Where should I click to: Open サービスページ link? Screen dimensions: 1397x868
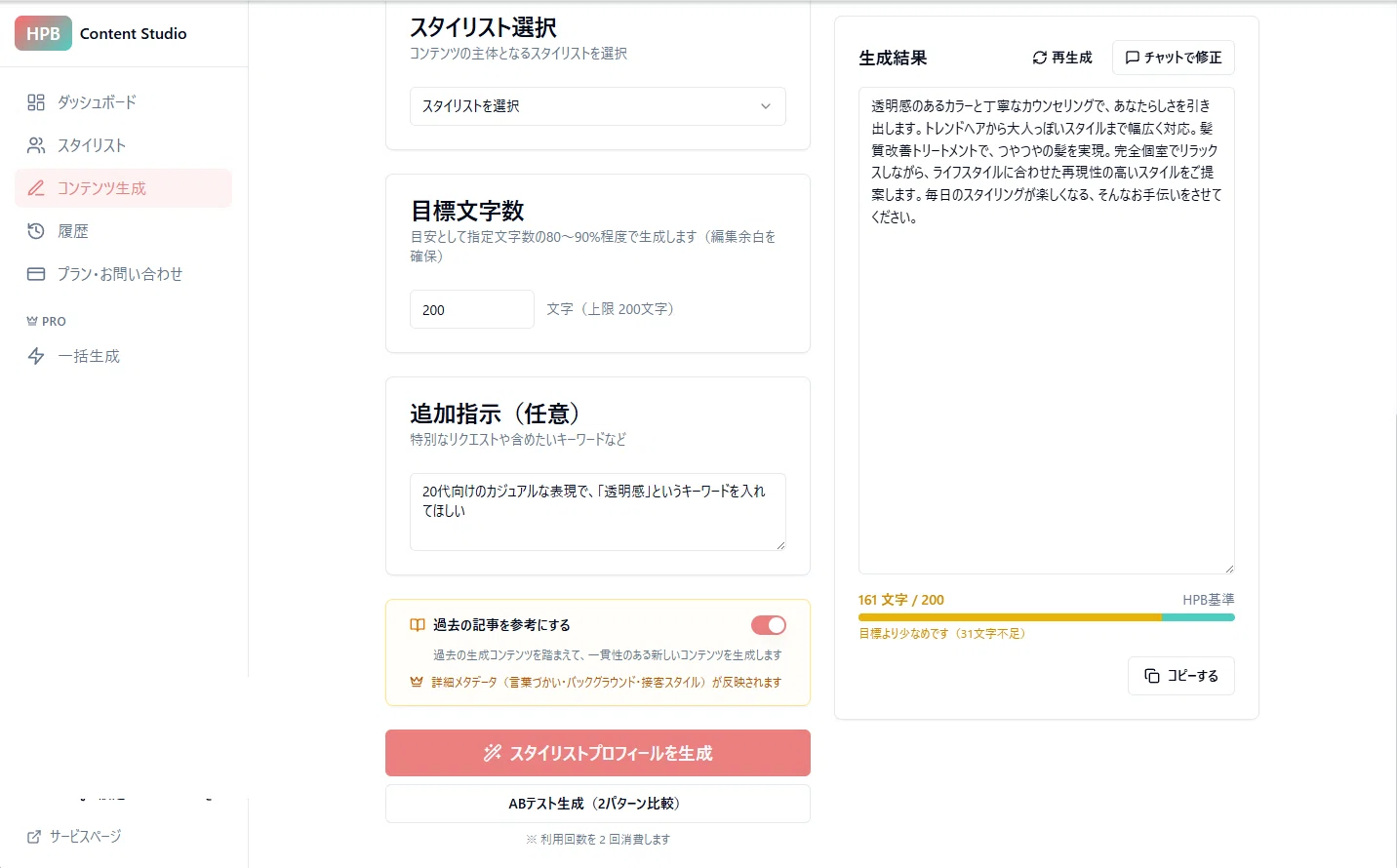tap(74, 837)
